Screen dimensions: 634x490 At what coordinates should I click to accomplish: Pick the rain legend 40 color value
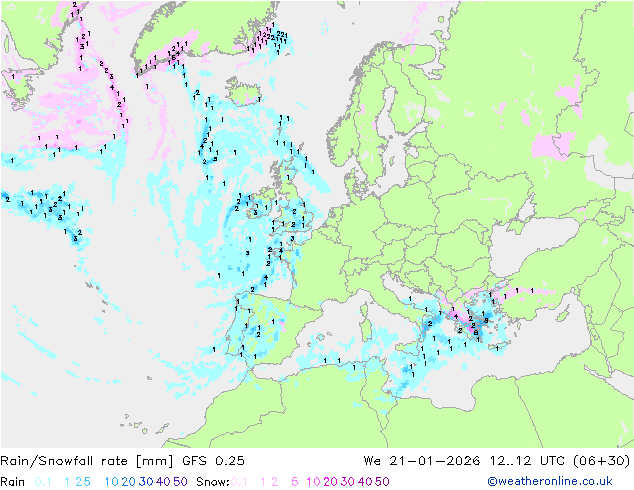click(163, 482)
